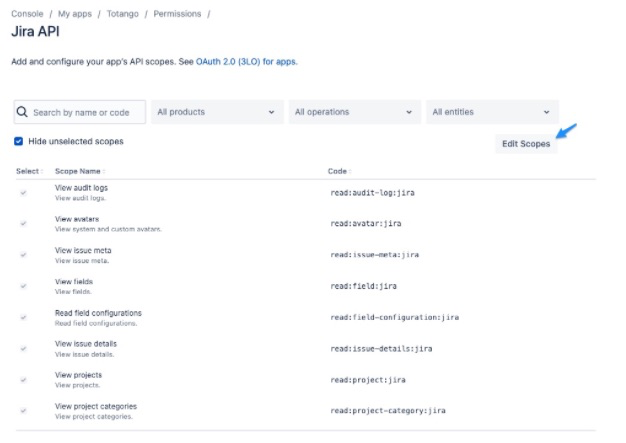Click the code read:project-category:jira
The width and height of the screenshot is (626, 443).
pos(388,411)
